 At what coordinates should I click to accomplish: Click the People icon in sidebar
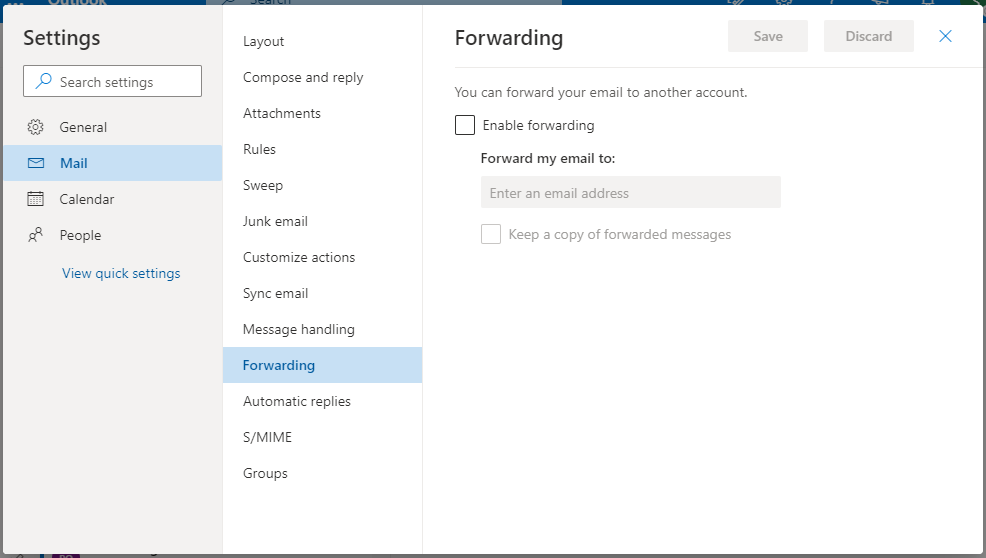36,235
